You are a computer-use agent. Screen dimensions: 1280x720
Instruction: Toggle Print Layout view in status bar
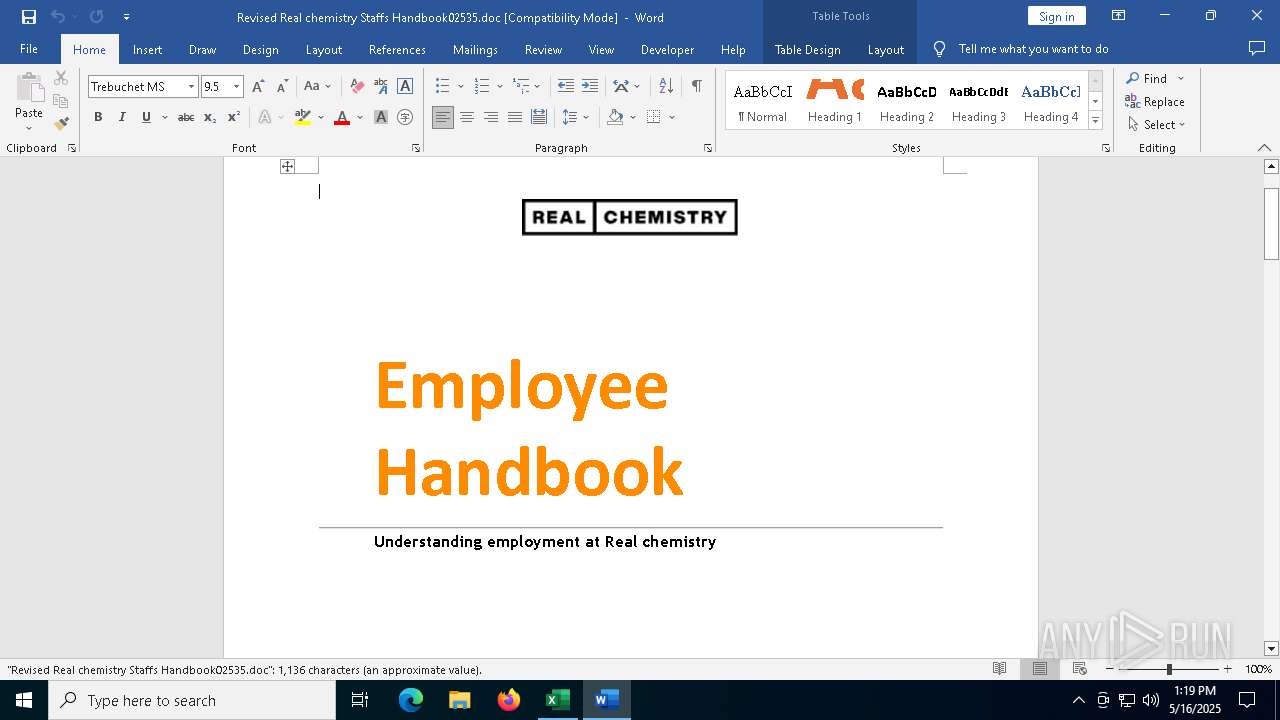(1040, 669)
